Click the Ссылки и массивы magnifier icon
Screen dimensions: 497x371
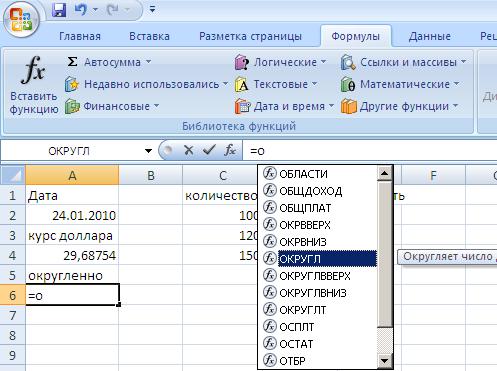(x=348, y=62)
